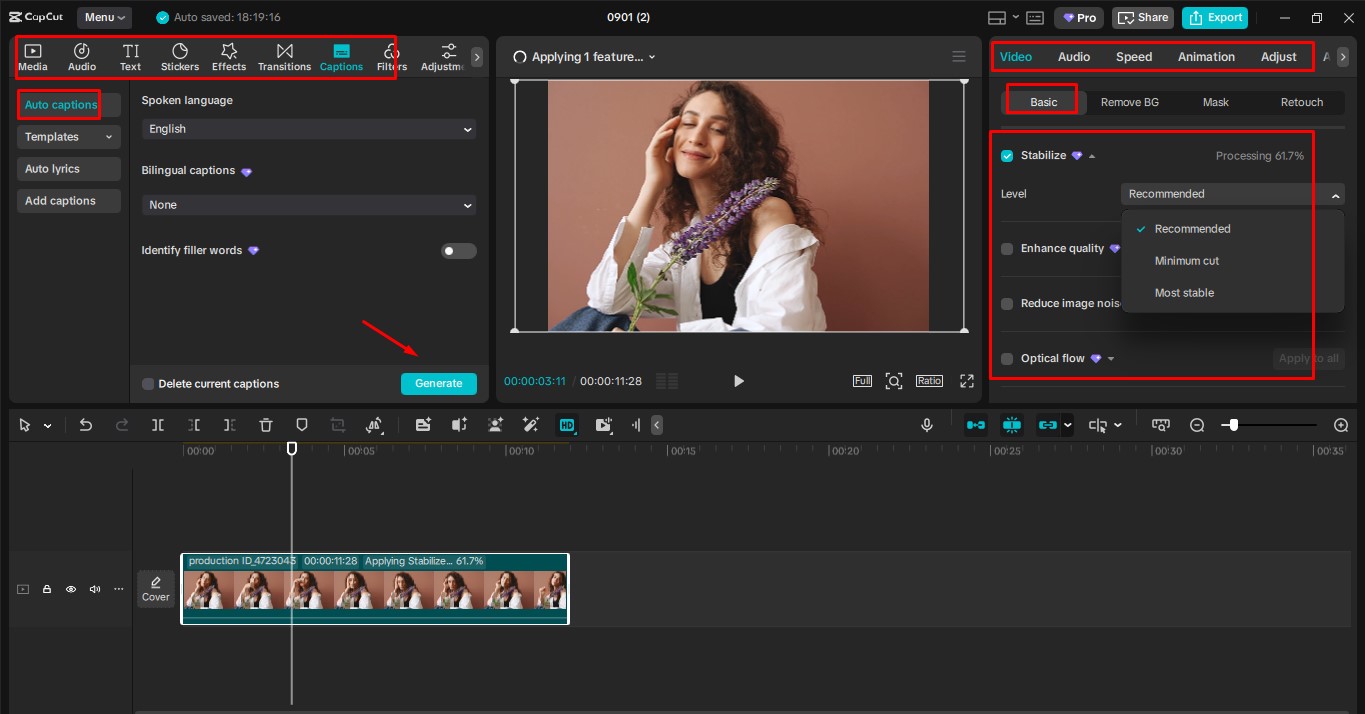
Task: Click the Voiceover microphone icon
Action: (x=926, y=425)
